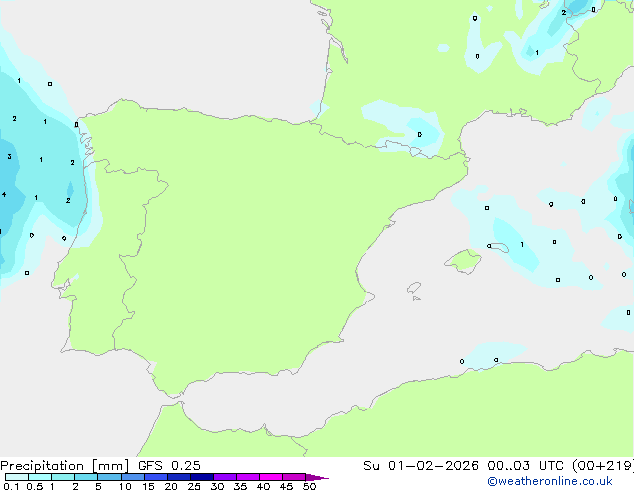Click the "0.1" legend scale label
634x490 pixels.
pyautogui.click(x=11, y=486)
